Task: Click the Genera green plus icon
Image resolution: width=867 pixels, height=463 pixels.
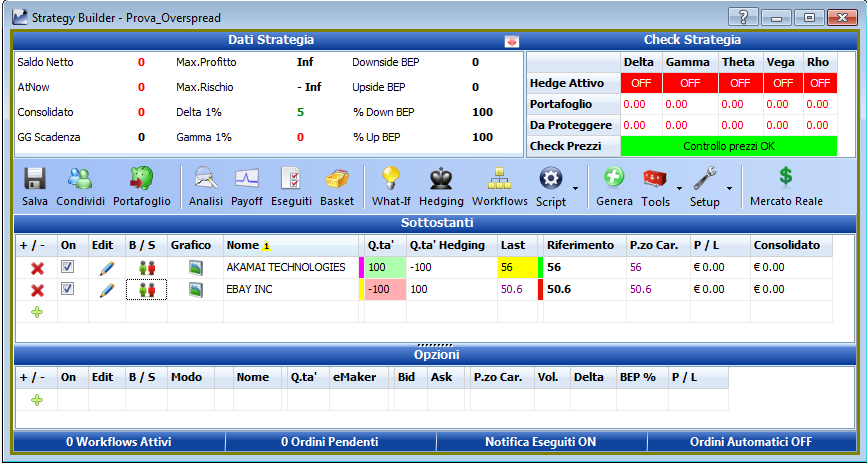Action: 614,178
